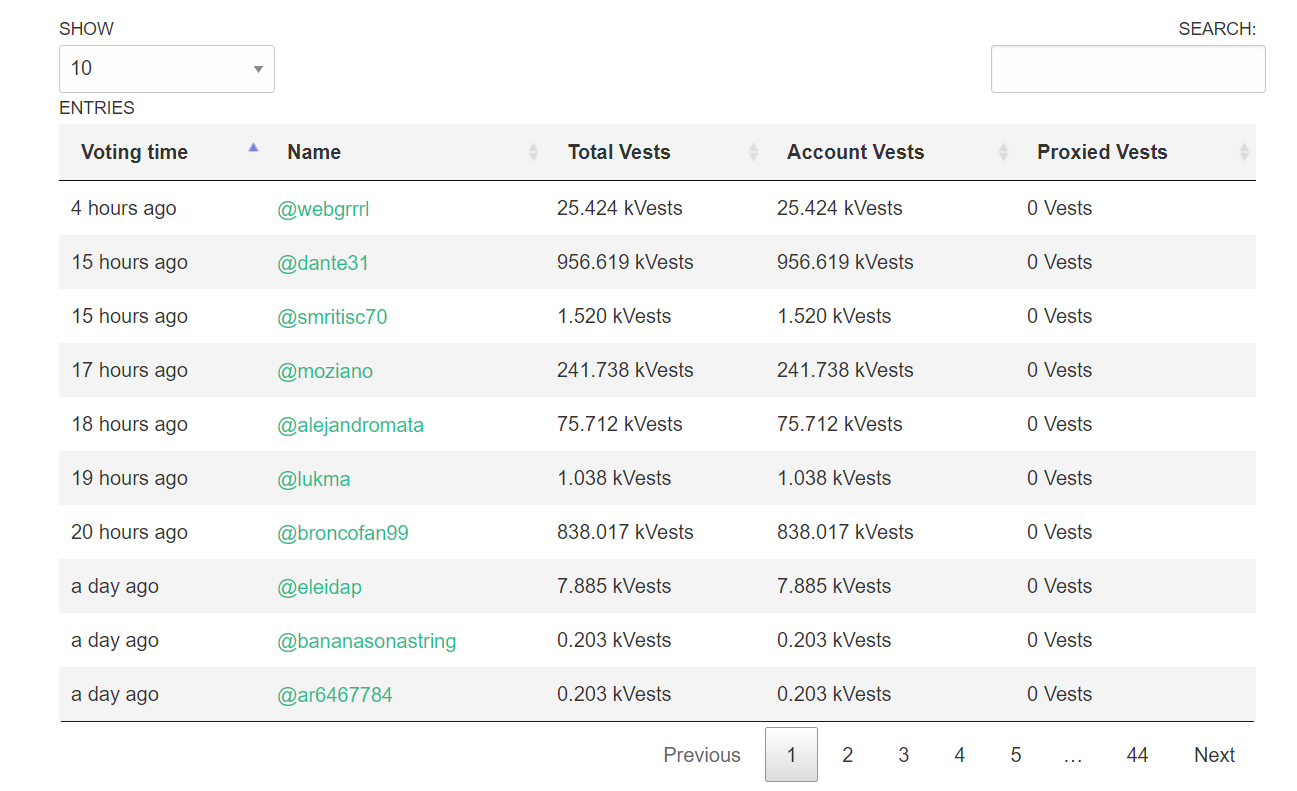Go to page 2 of results
This screenshot has height=791, width=1297.
[x=847, y=755]
